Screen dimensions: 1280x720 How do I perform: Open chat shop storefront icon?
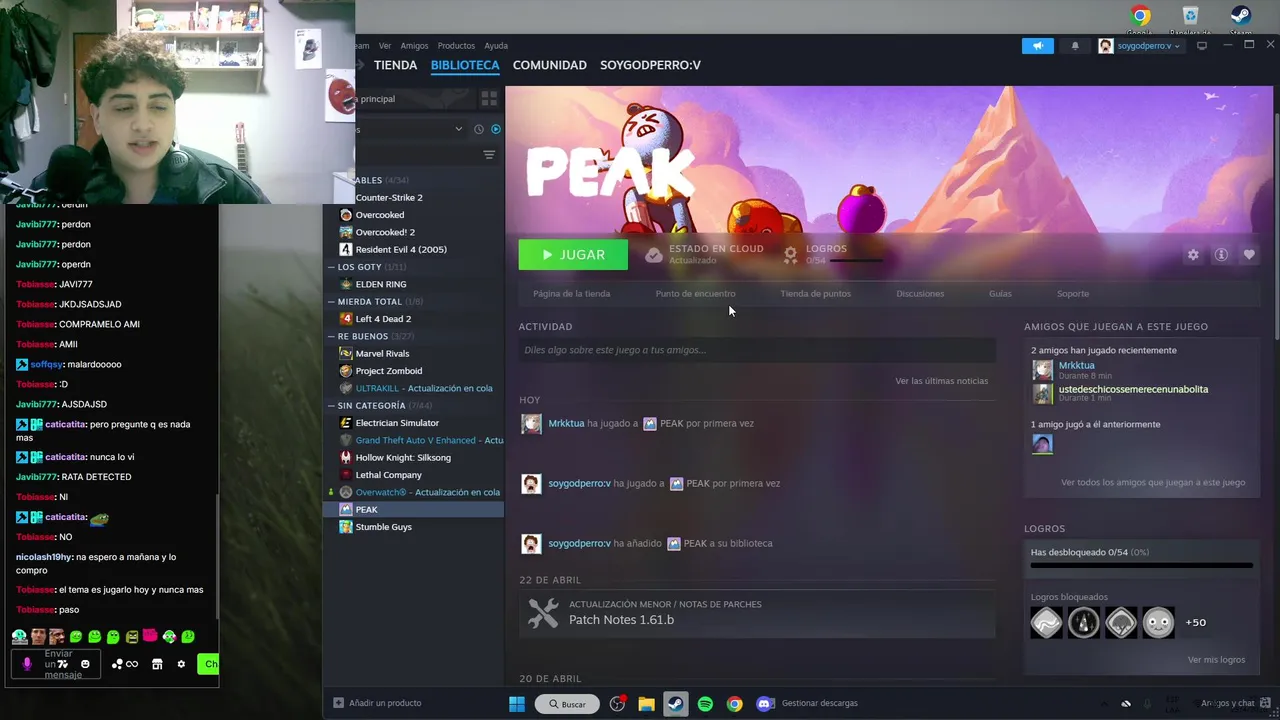(x=157, y=664)
